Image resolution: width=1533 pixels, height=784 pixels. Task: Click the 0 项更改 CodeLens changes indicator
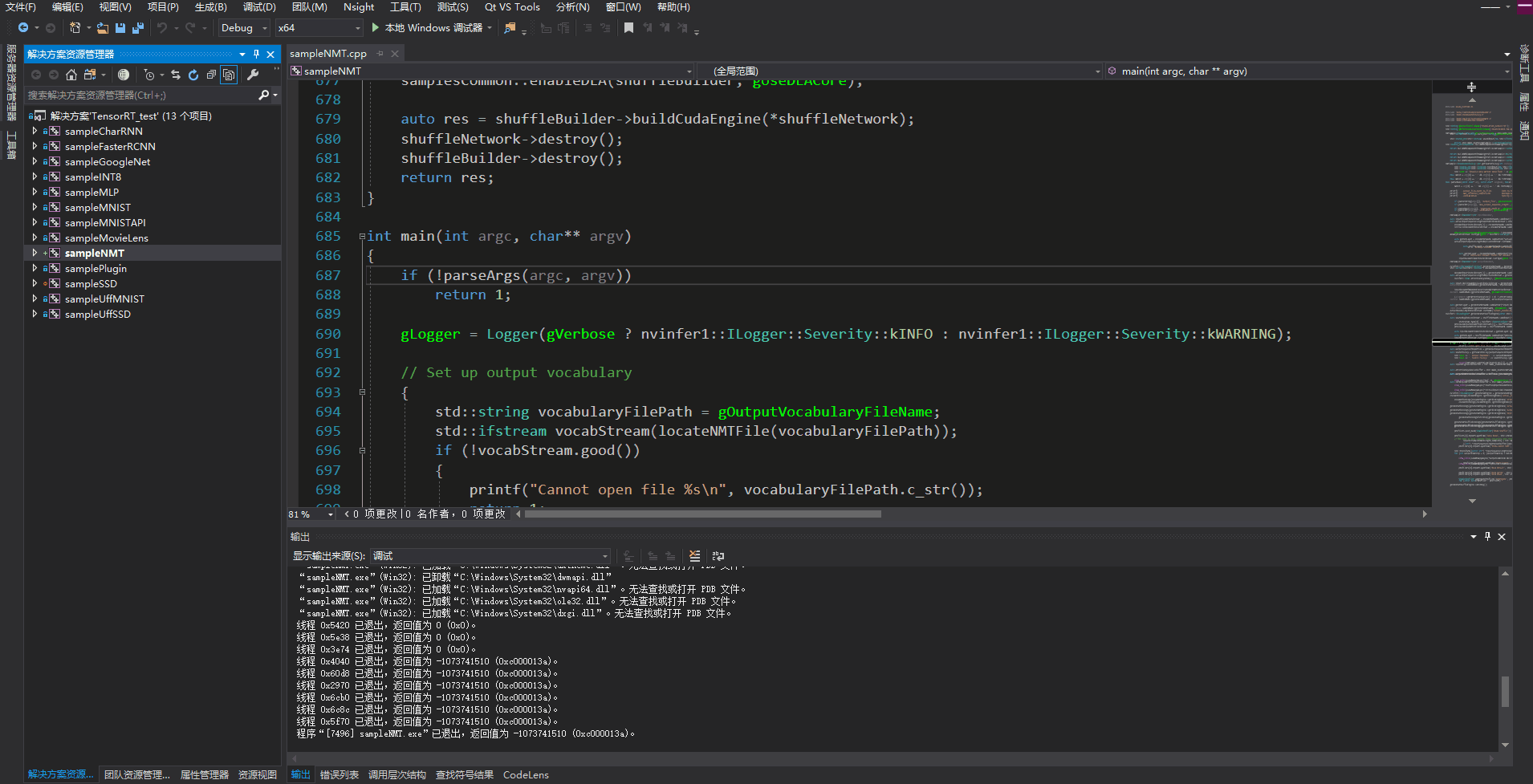(375, 514)
